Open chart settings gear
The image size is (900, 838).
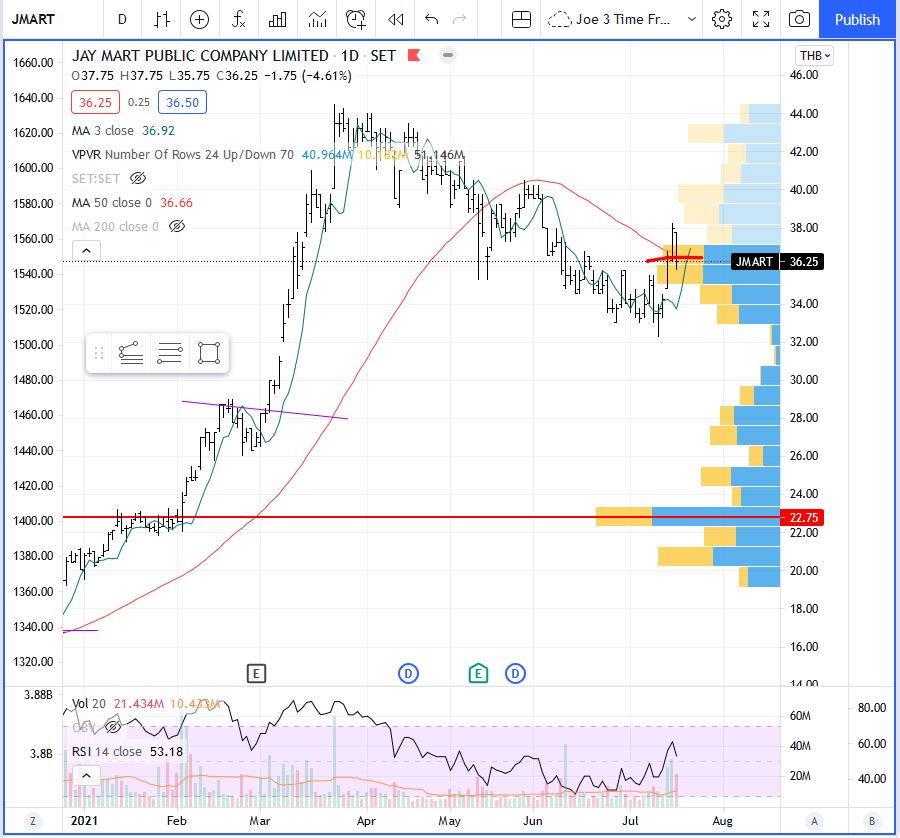coord(721,20)
